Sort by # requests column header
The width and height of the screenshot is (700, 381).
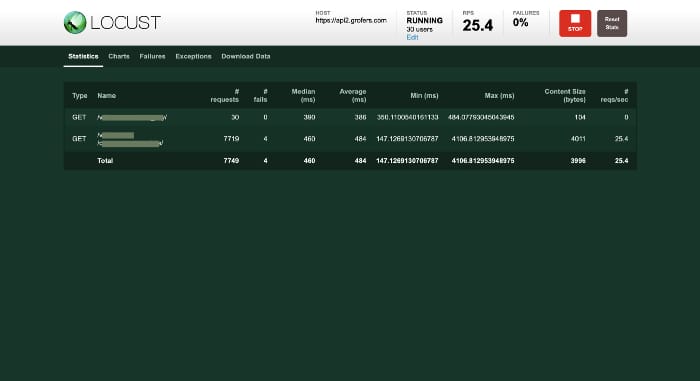(x=225, y=96)
